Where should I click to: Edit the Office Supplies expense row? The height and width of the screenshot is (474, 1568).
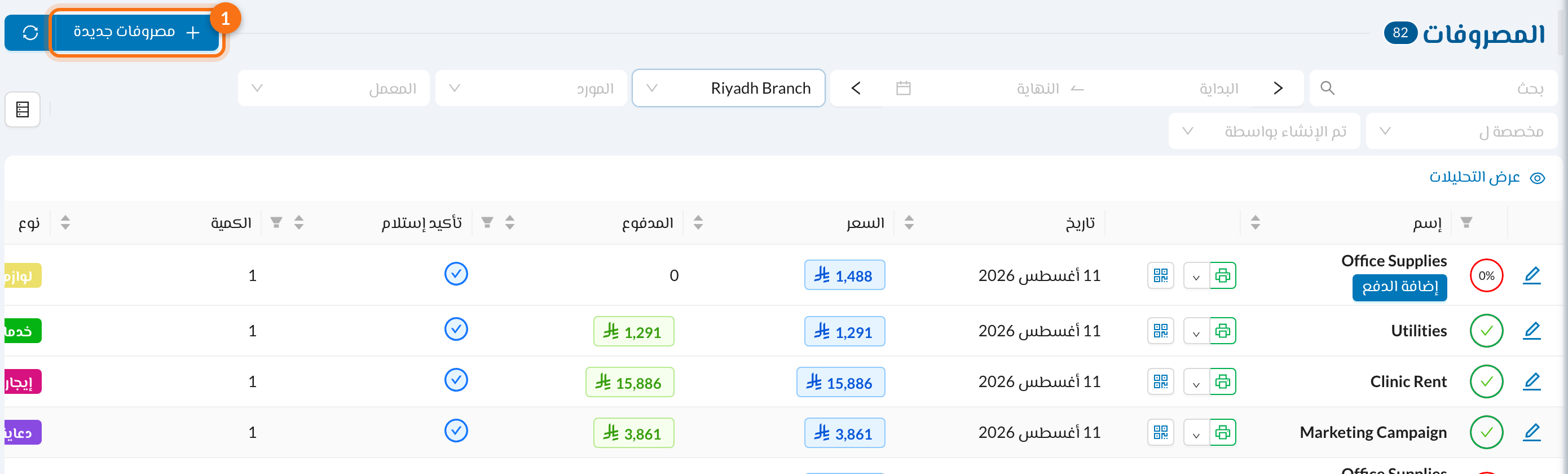coord(1531,276)
